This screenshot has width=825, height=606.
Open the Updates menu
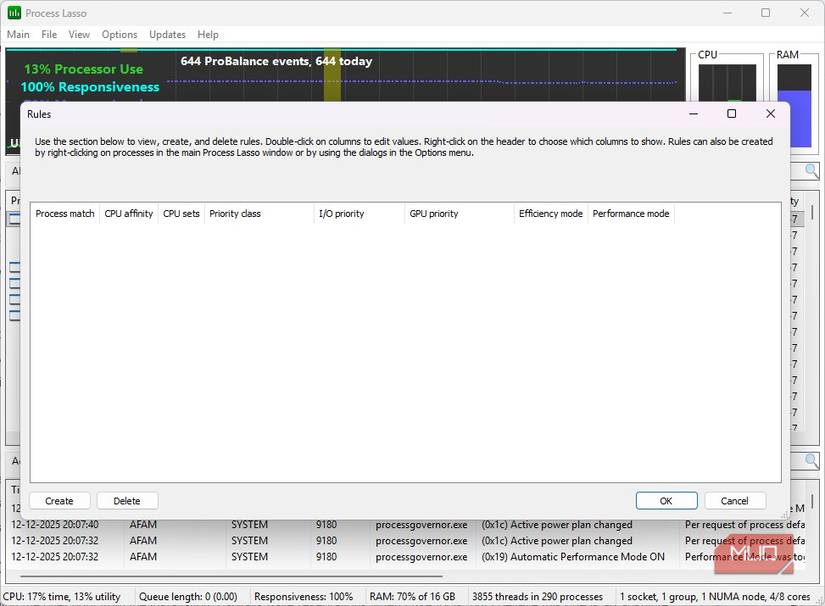(x=167, y=35)
